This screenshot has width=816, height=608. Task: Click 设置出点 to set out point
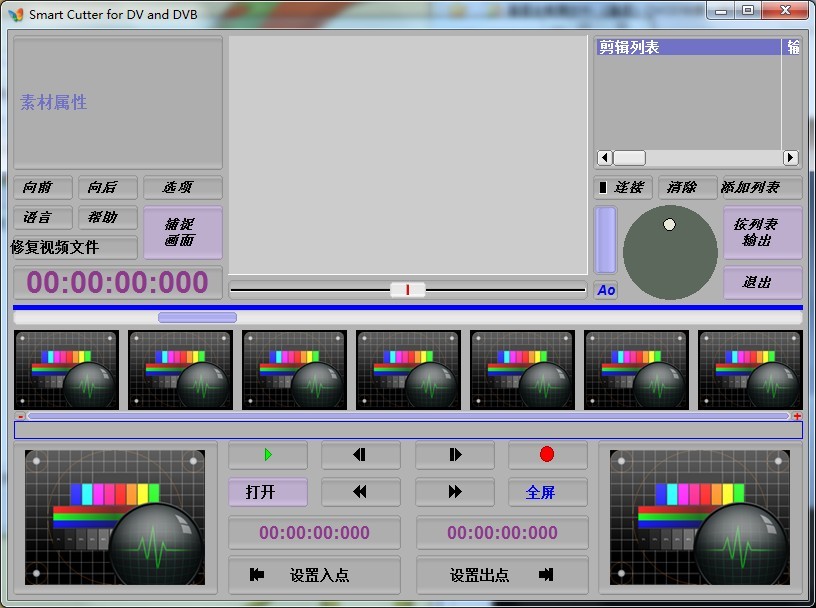coord(502,575)
